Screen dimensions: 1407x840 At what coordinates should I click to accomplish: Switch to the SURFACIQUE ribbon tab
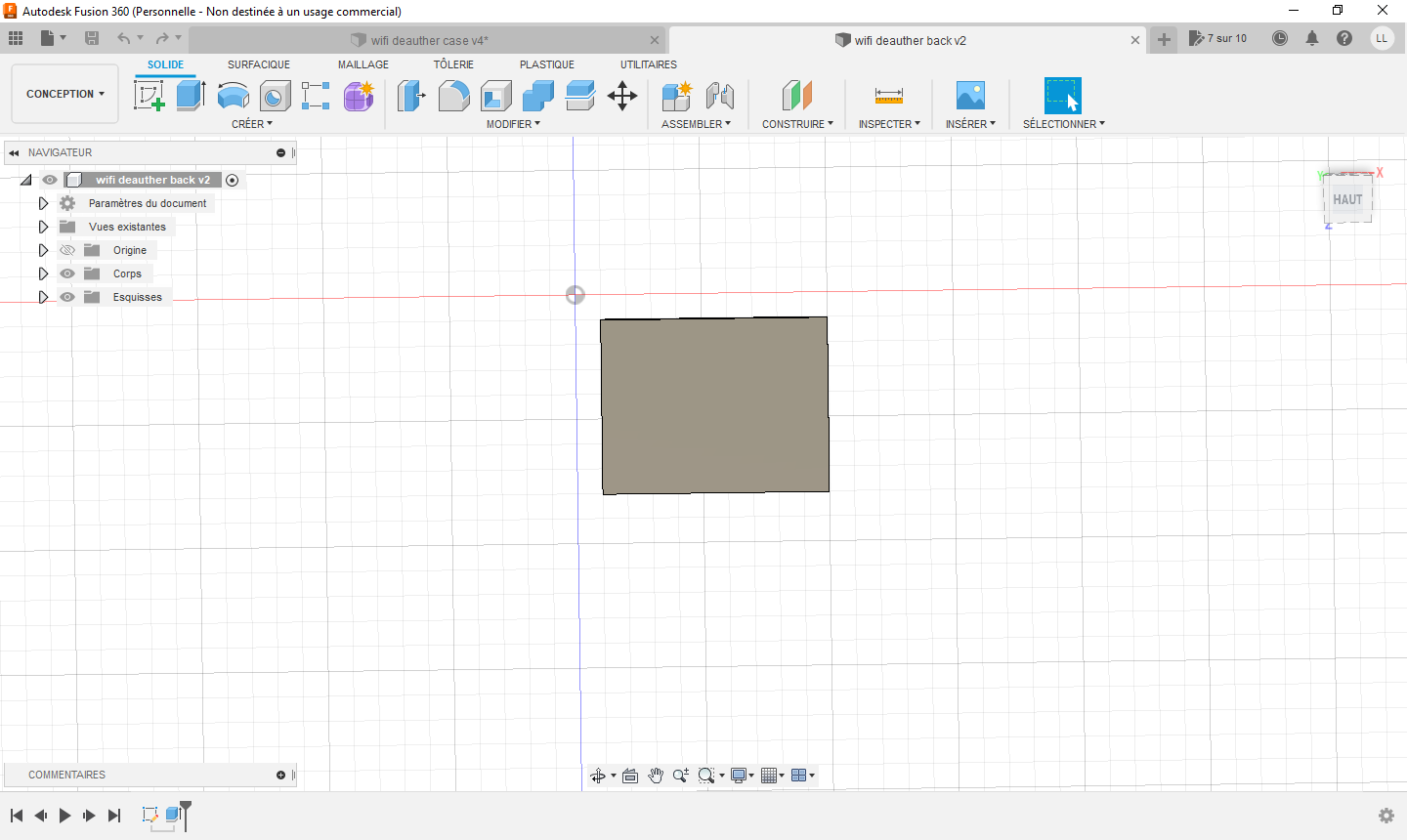[x=258, y=64]
